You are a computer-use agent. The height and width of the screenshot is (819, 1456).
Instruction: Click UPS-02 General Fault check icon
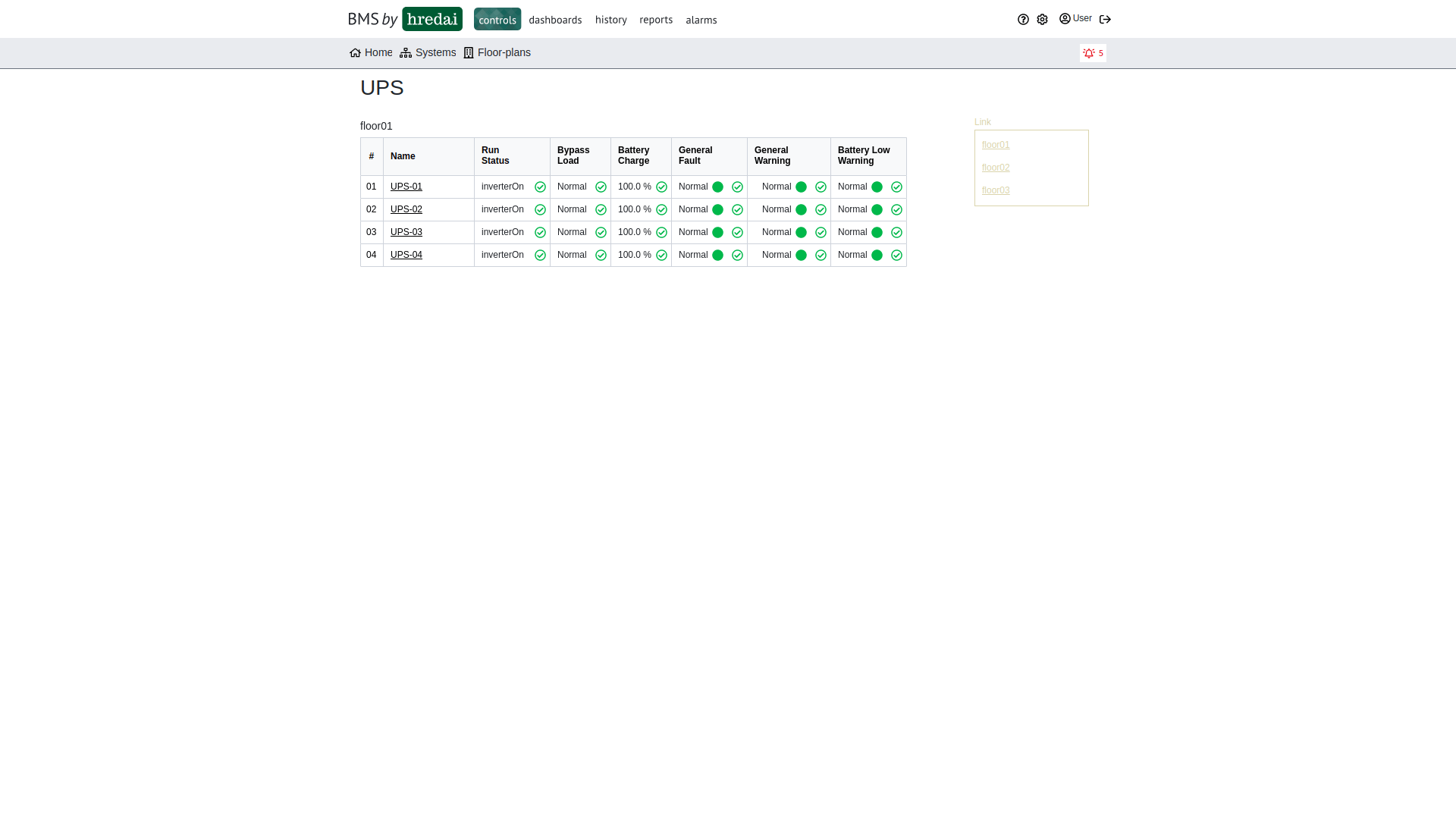pyautogui.click(x=737, y=210)
